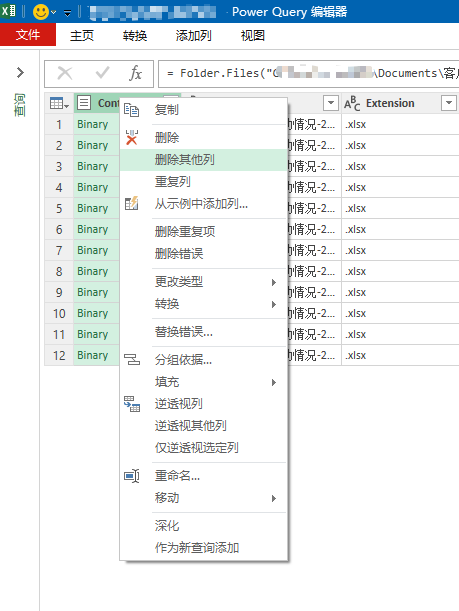Switch to the 转换 ribbon tab
Image resolution: width=459 pixels, height=611 pixels.
click(135, 35)
